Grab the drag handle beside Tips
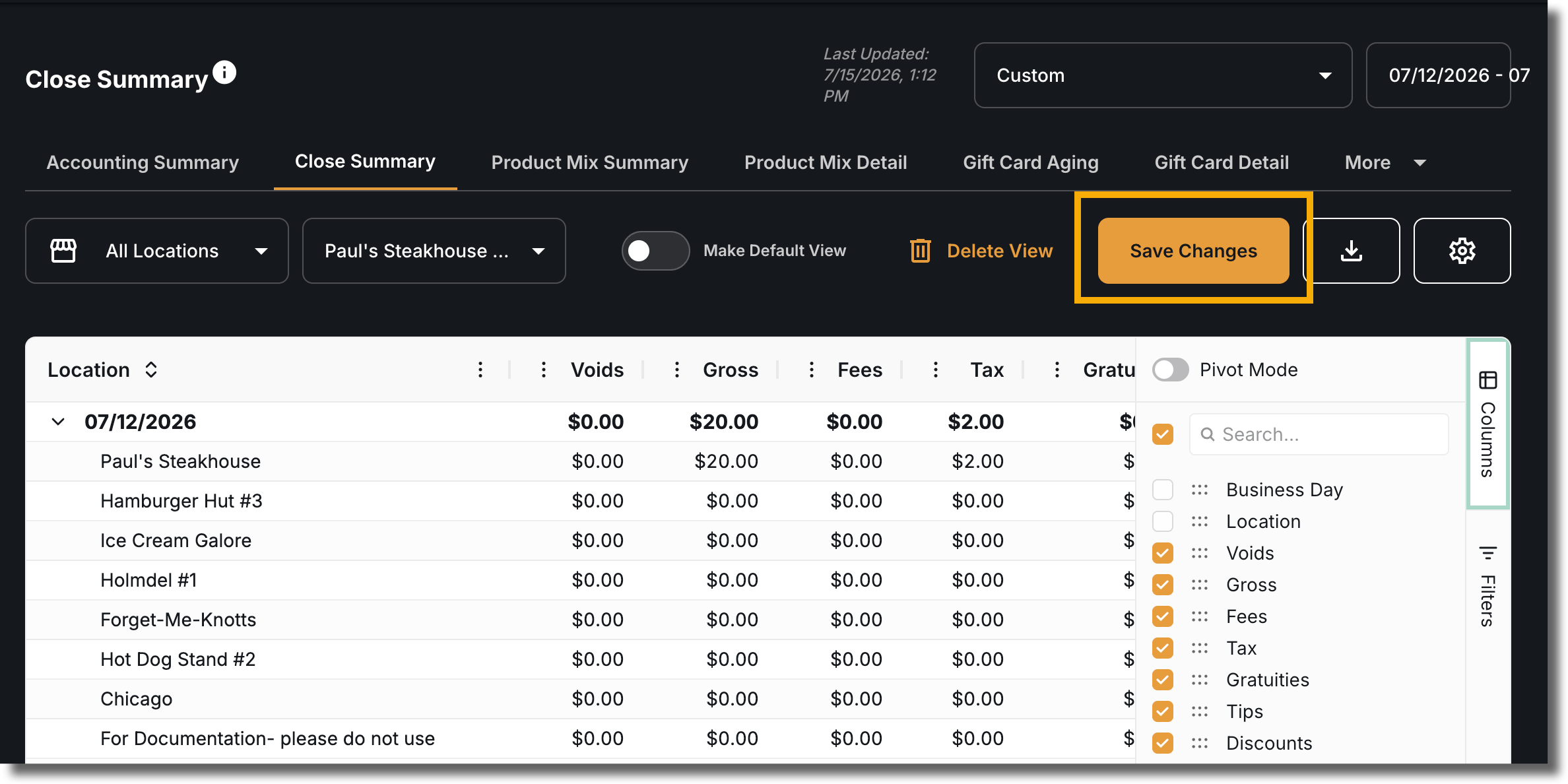The image size is (1568, 784). pyautogui.click(x=1200, y=711)
